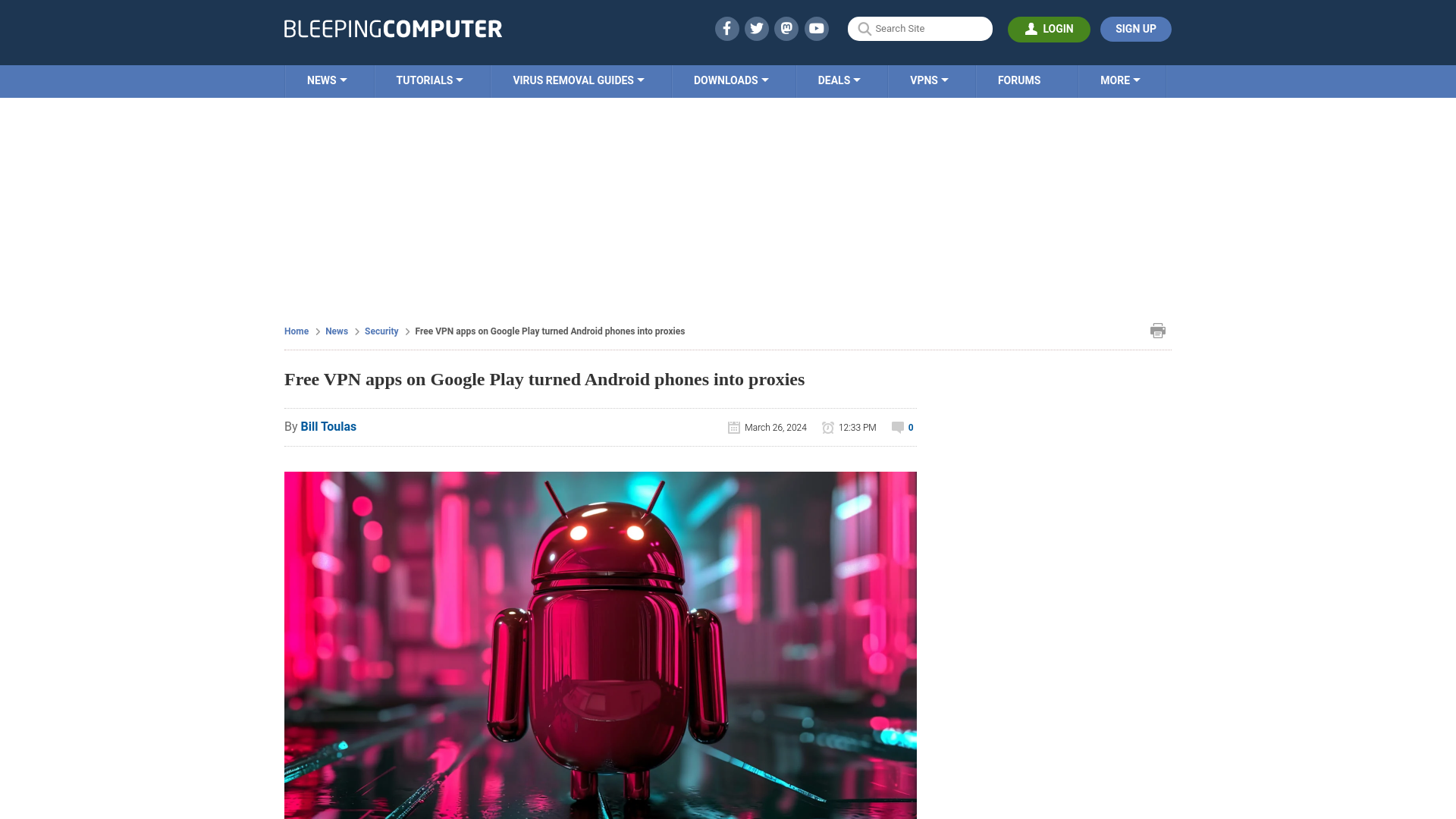
Task: Click the Twitter social media icon
Action: click(757, 28)
